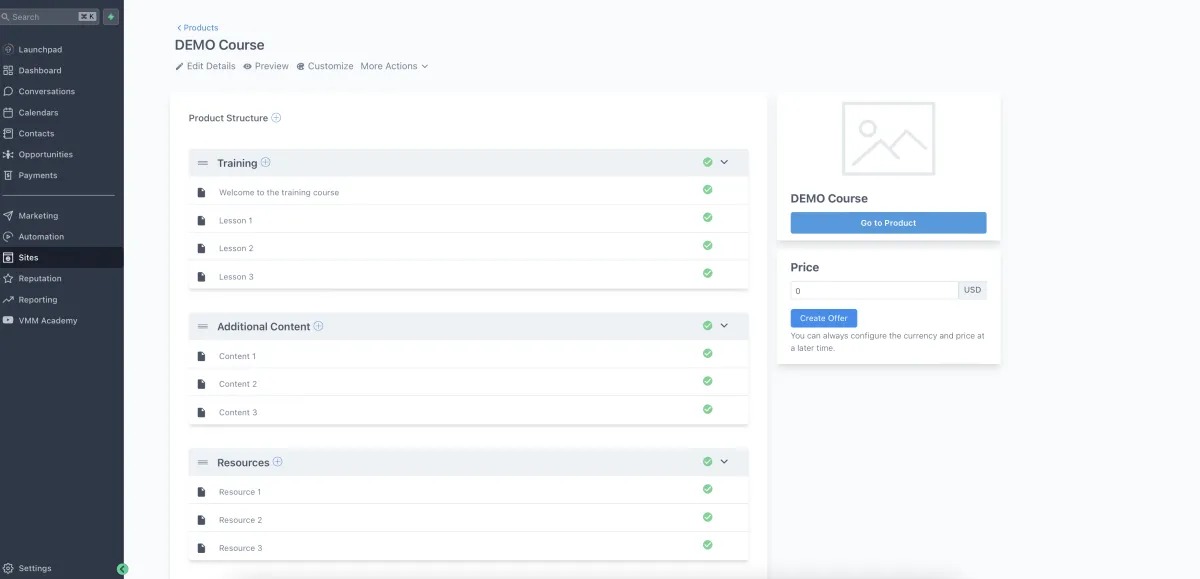Open Calendars in the sidebar

click(38, 112)
